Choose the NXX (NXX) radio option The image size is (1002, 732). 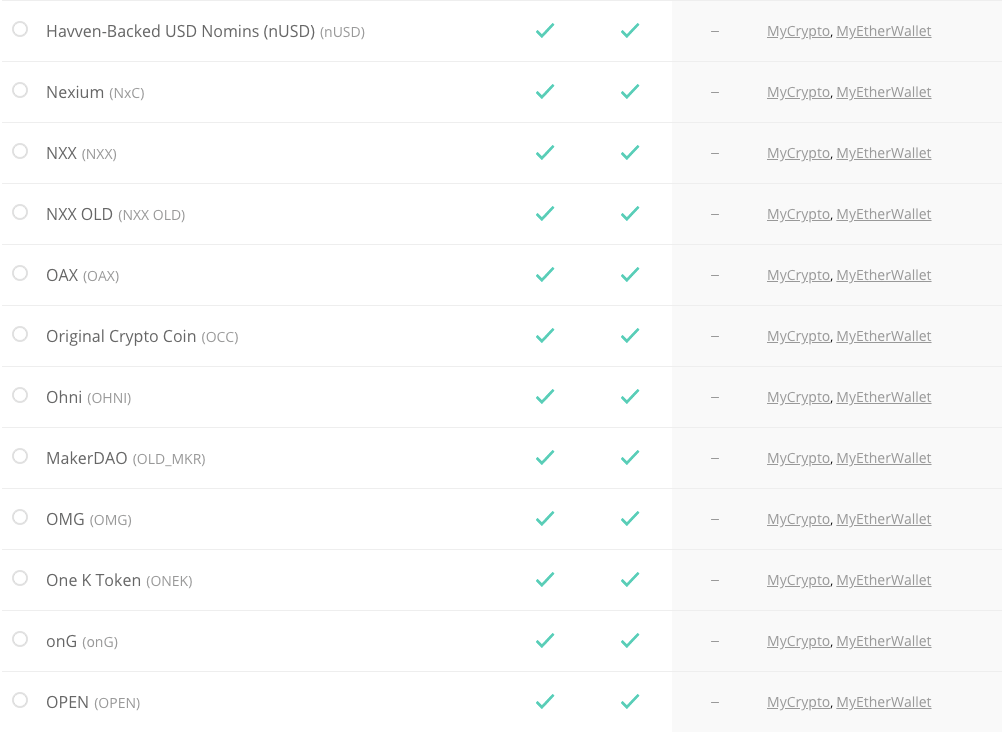[x=20, y=151]
